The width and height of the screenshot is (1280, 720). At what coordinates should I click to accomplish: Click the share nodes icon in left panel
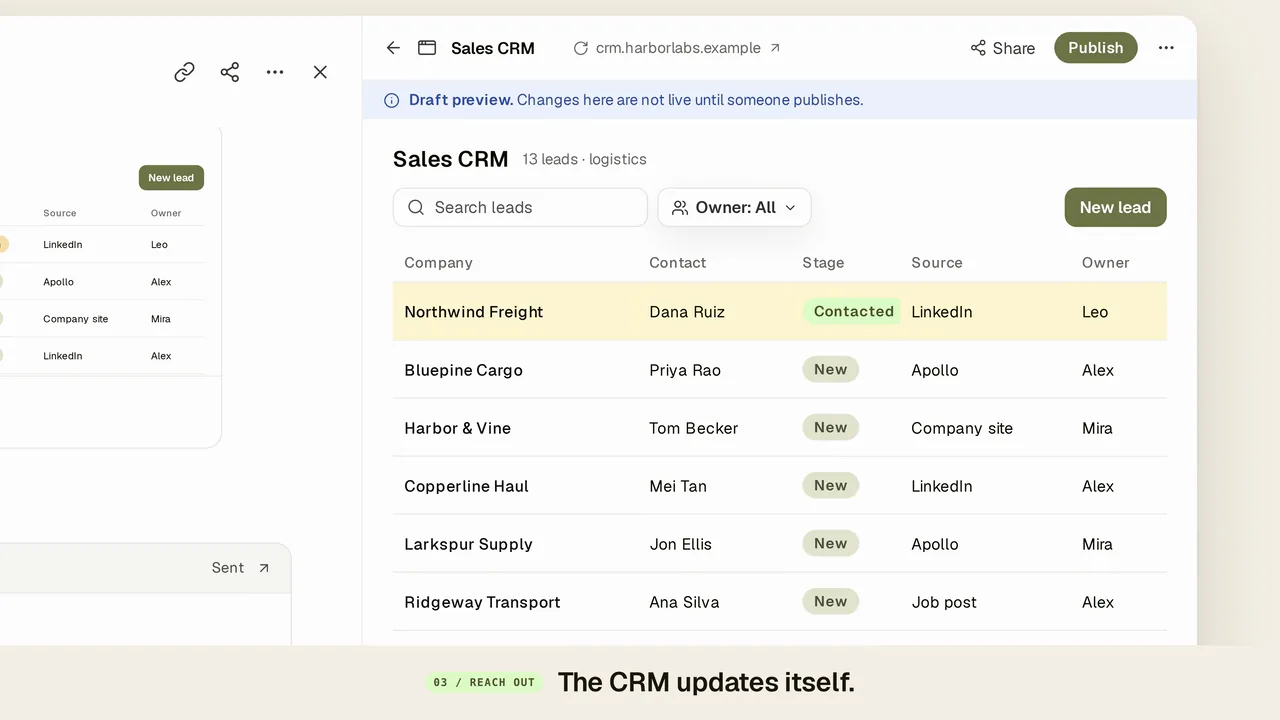(230, 72)
